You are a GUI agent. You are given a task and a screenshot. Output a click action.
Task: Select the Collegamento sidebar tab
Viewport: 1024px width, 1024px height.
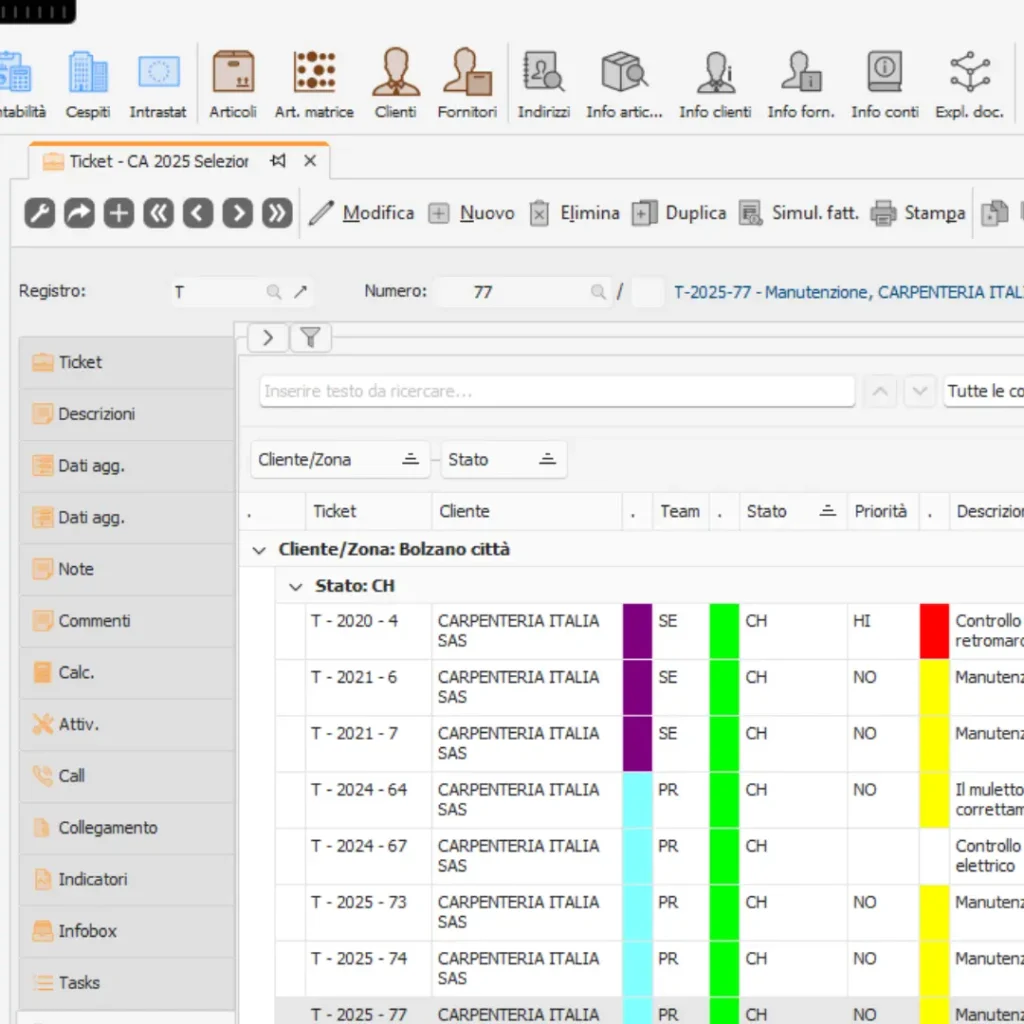coord(127,828)
